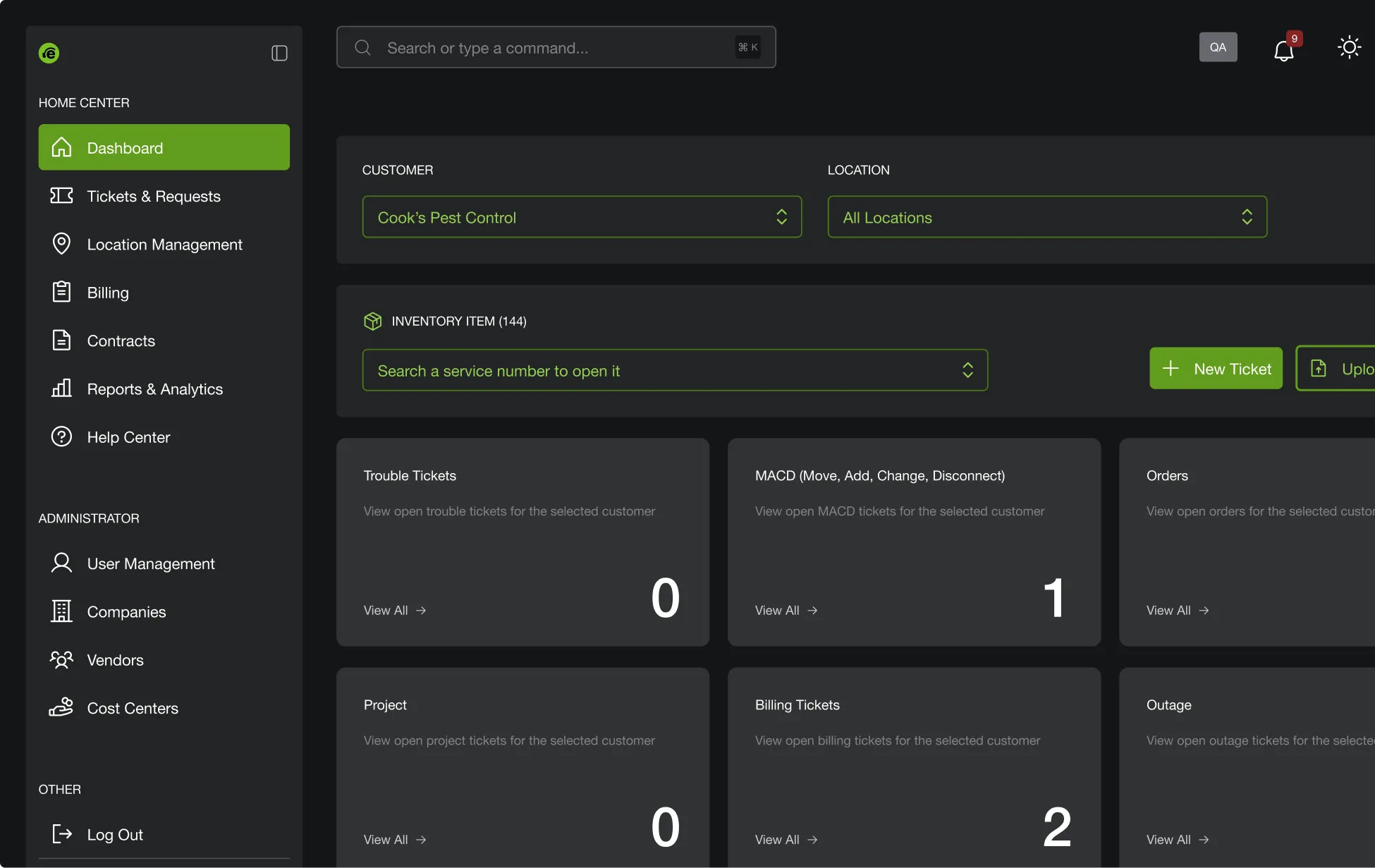View All Trouble Tickets
Screen dimensions: 1375x868
pyautogui.click(x=395, y=610)
